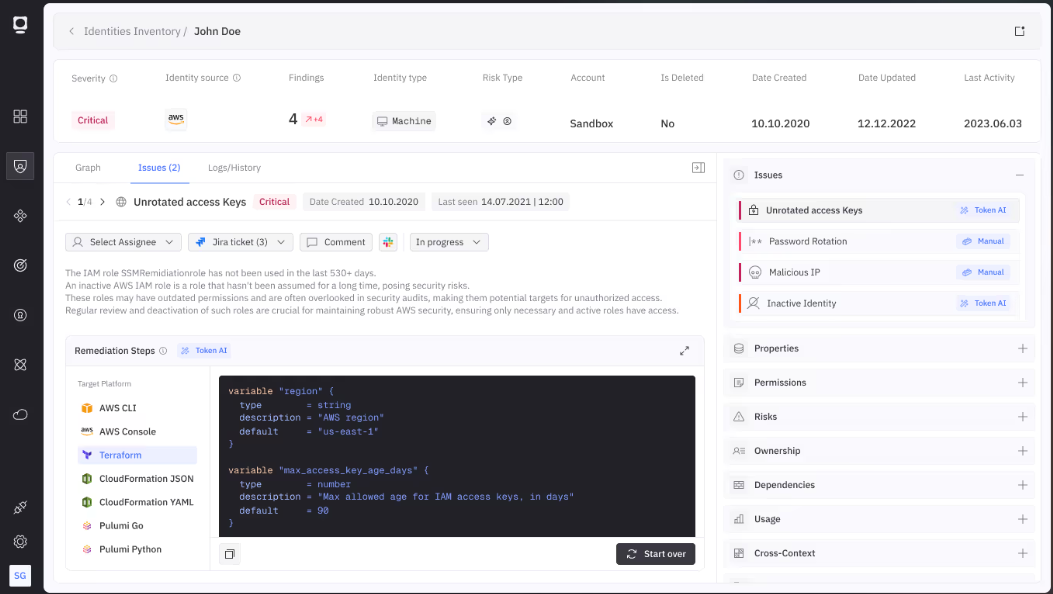Open the plug connector icon in sidebar
The image size is (1053, 594).
pos(20,507)
